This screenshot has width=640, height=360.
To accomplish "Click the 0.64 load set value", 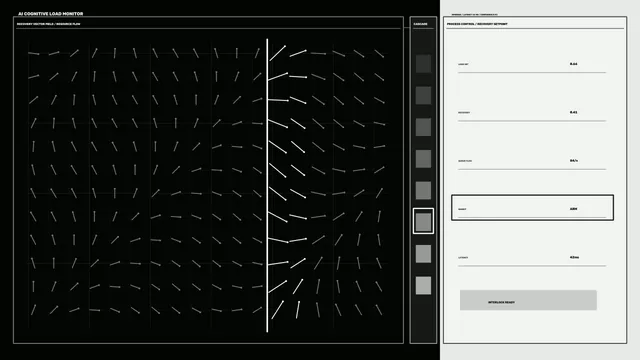I will tap(573, 64).
